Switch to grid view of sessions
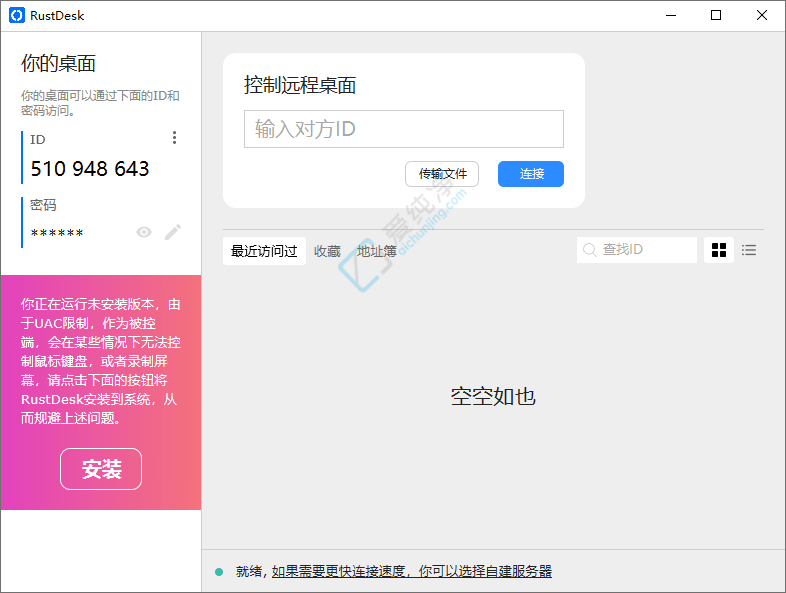 click(719, 250)
